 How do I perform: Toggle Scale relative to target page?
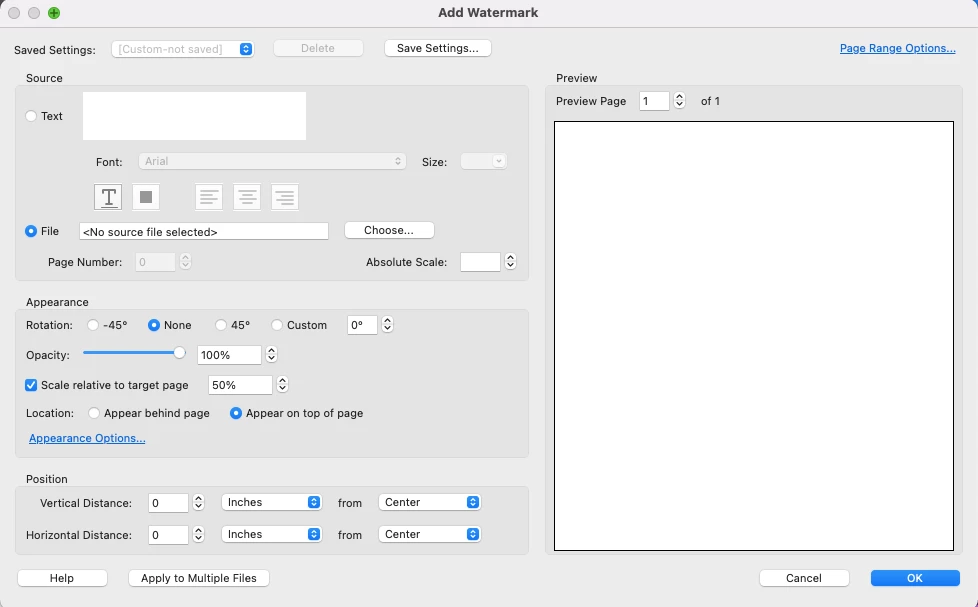point(31,385)
